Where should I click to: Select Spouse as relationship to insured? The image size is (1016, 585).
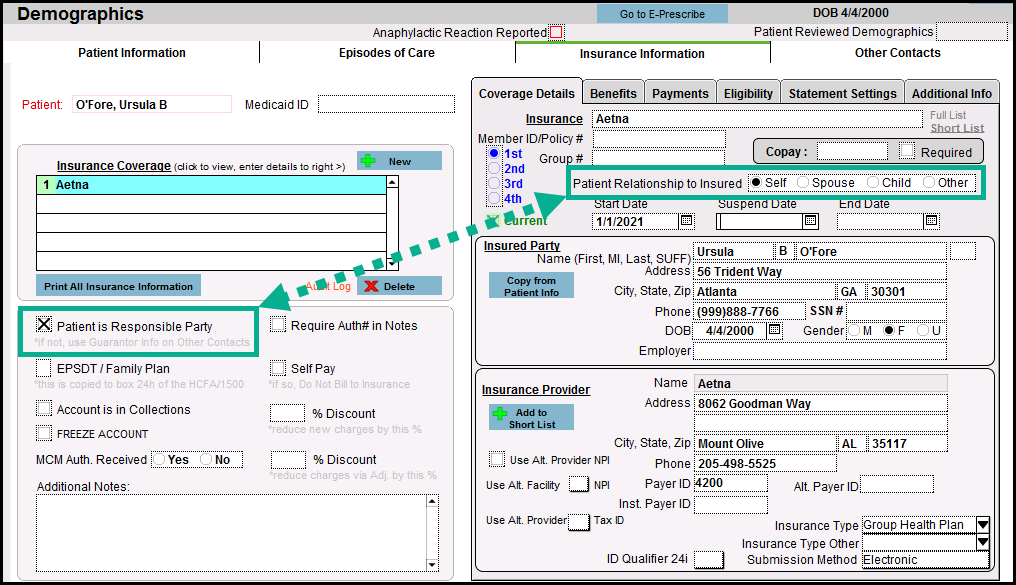tap(803, 183)
